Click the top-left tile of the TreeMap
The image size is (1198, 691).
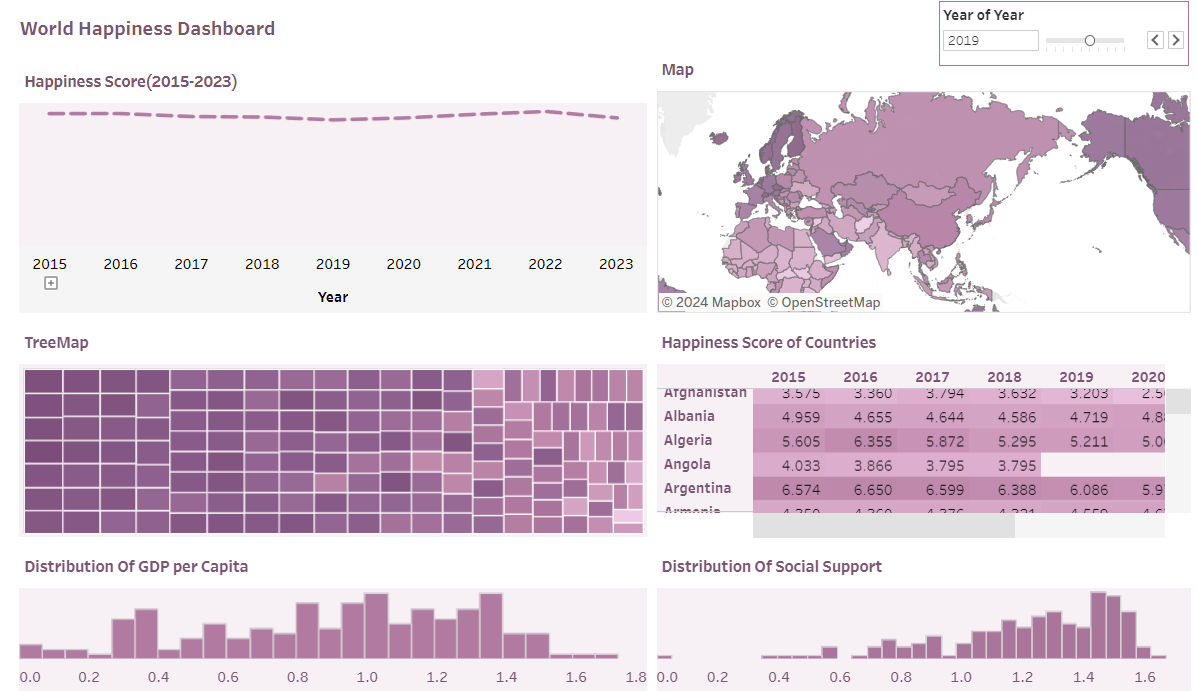pyautogui.click(x=44, y=381)
